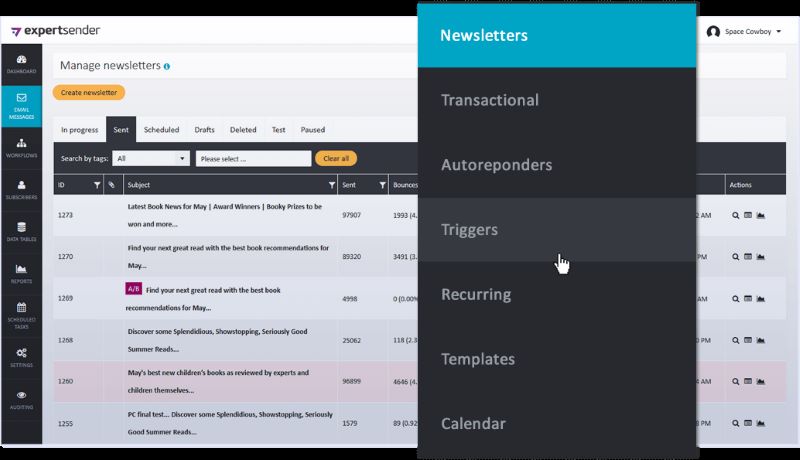Select Triggers in the menu
Screen dimensions: 800x460
(x=557, y=229)
